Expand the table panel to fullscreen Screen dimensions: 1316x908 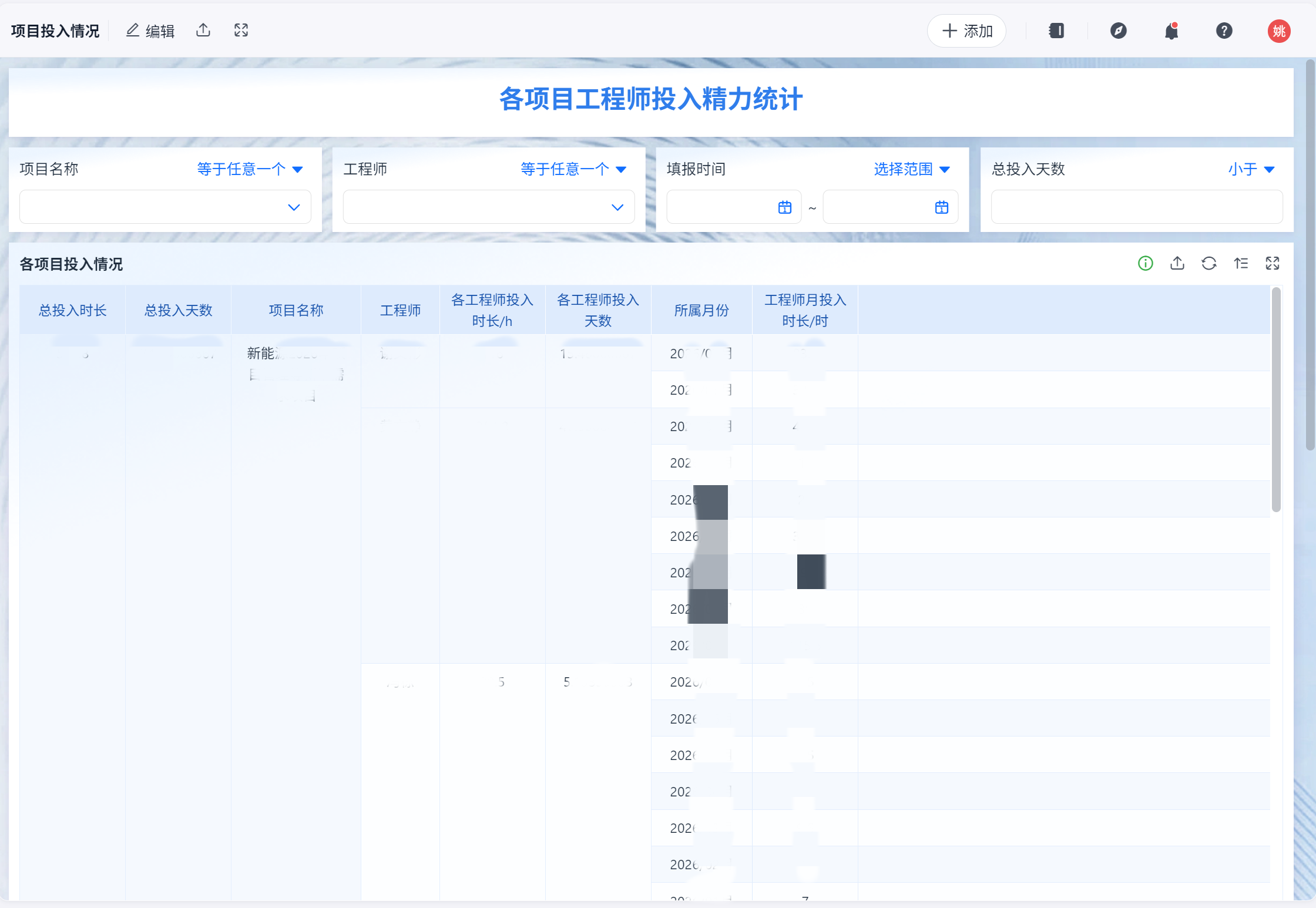(1273, 263)
